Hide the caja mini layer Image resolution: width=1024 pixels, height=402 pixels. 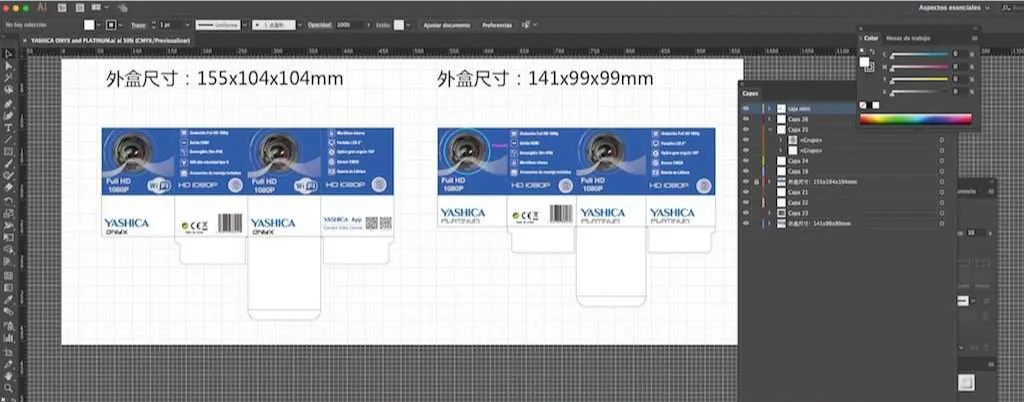point(746,108)
